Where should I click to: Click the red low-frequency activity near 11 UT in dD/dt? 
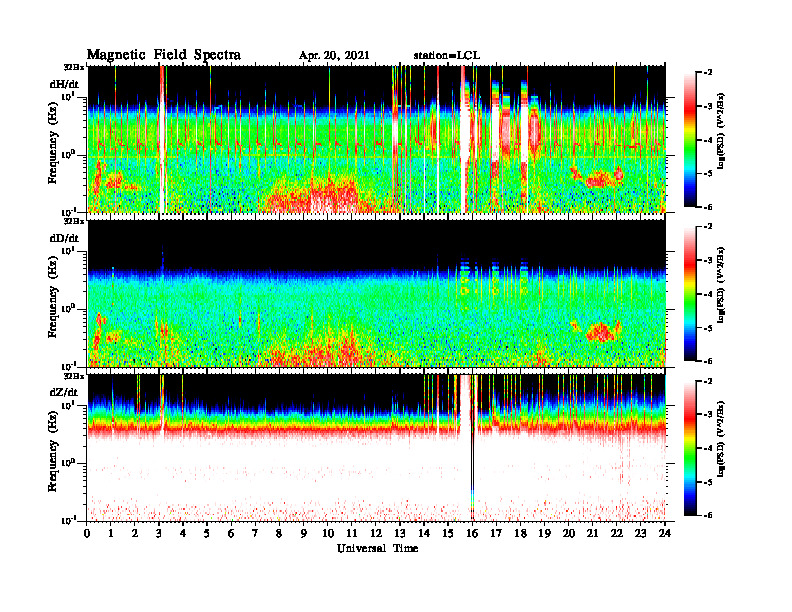(348, 349)
